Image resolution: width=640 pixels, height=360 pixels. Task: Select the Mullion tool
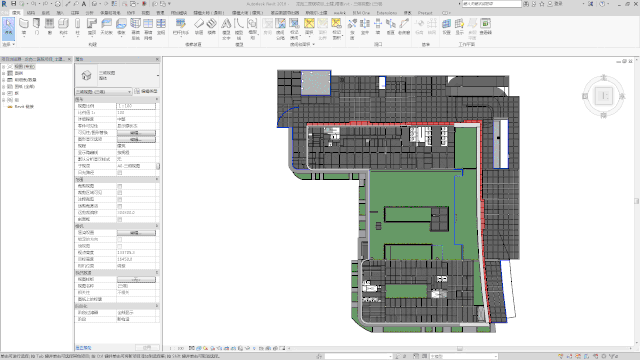161,27
